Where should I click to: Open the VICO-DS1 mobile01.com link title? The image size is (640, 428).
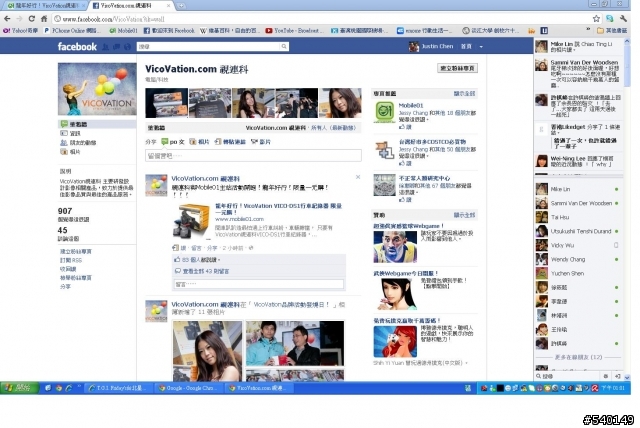(278, 209)
